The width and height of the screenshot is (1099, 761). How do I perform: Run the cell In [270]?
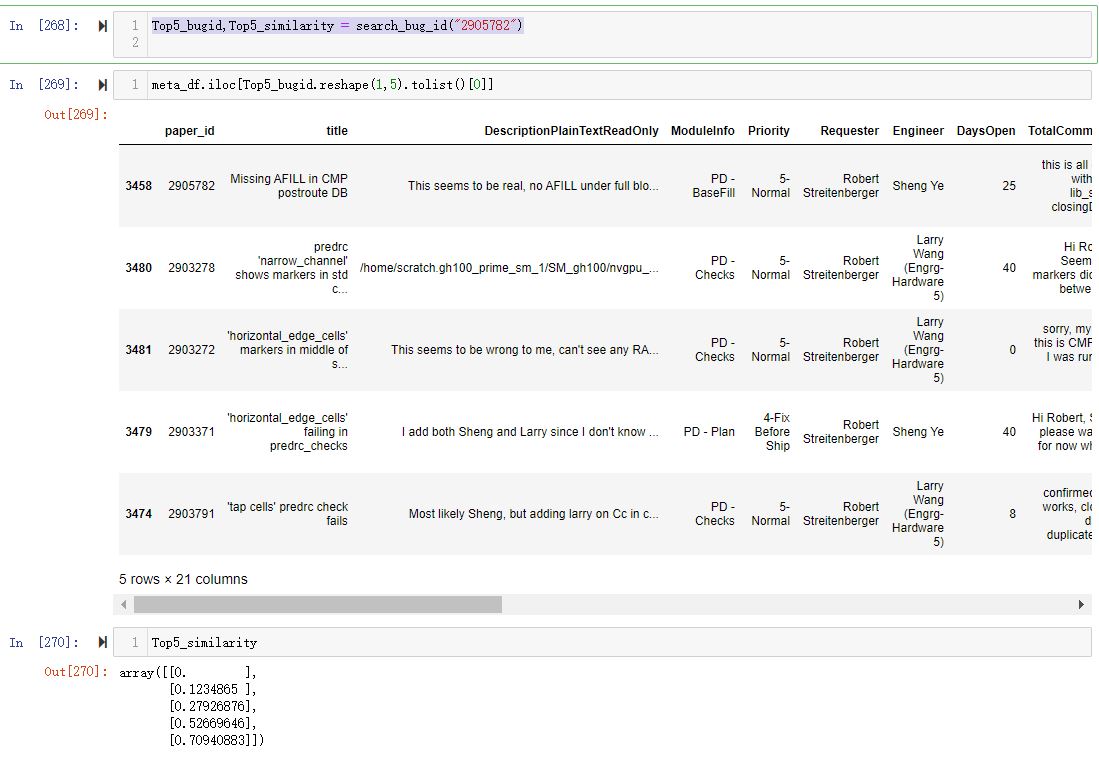click(x=103, y=642)
